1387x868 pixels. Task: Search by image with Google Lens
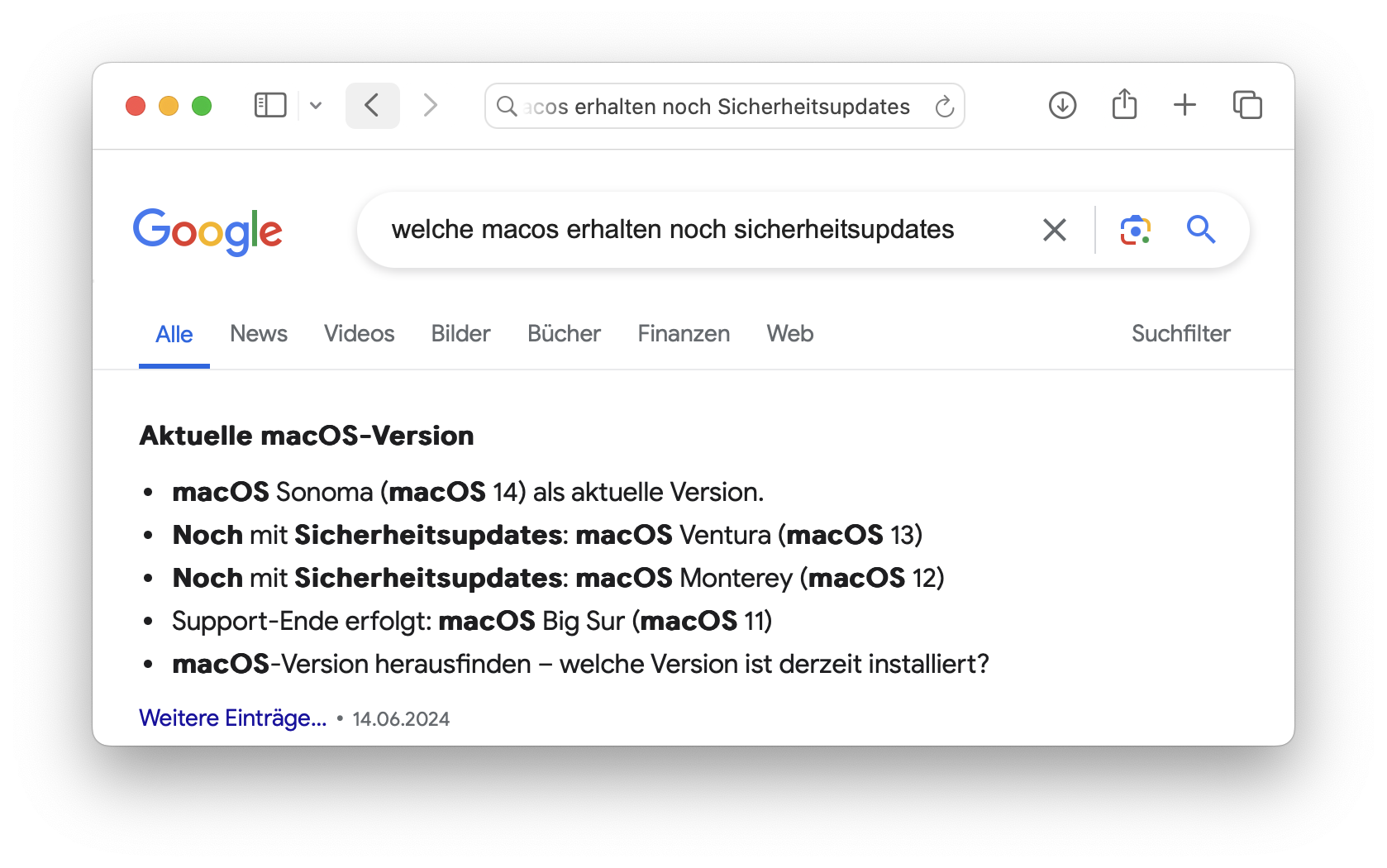pos(1136,230)
